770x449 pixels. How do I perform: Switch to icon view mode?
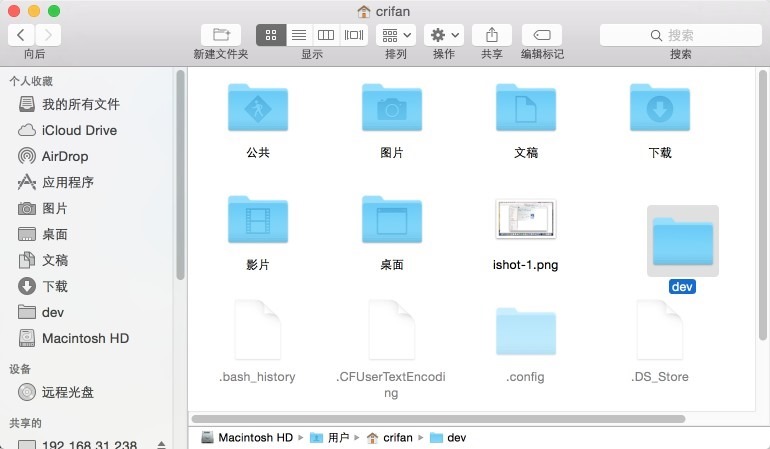click(271, 35)
